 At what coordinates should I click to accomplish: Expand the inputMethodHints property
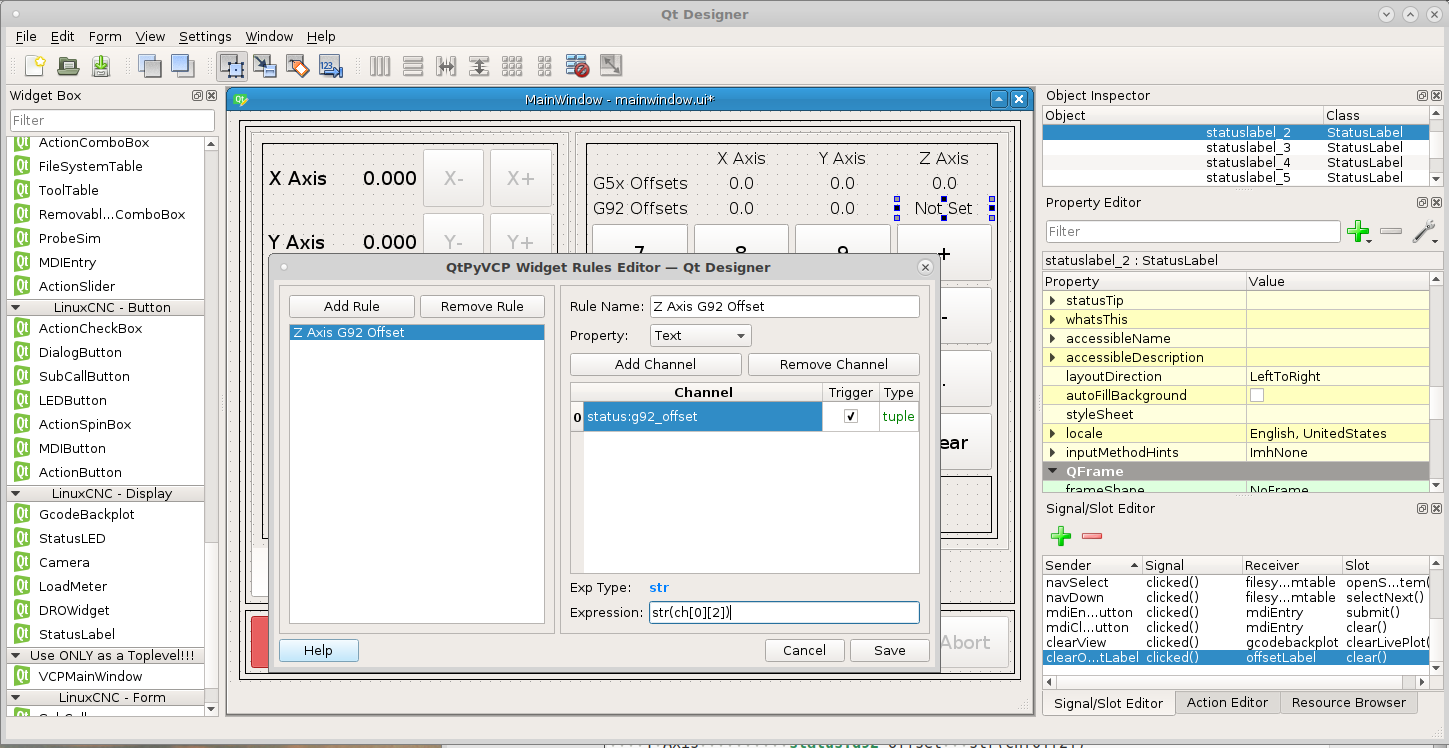(1052, 452)
